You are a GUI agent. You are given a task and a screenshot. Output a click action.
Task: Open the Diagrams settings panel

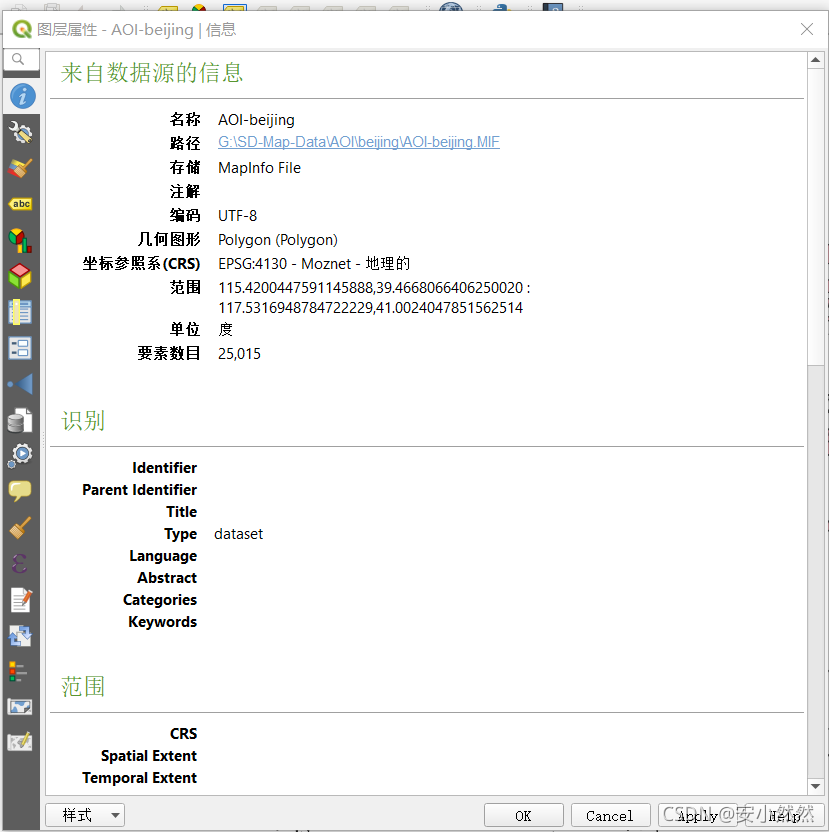pos(20,240)
